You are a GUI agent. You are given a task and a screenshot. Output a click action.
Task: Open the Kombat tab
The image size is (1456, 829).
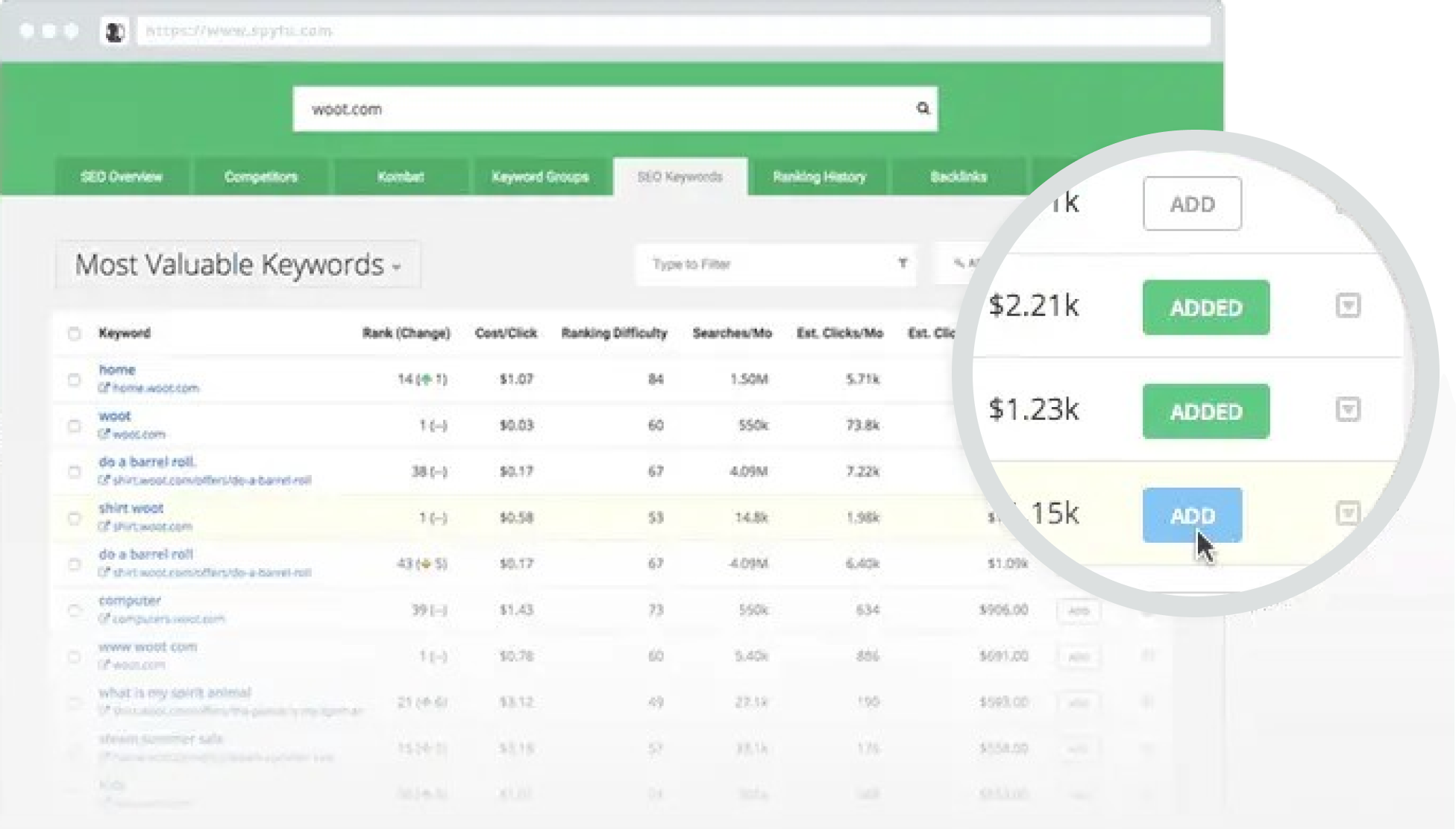[x=401, y=177]
